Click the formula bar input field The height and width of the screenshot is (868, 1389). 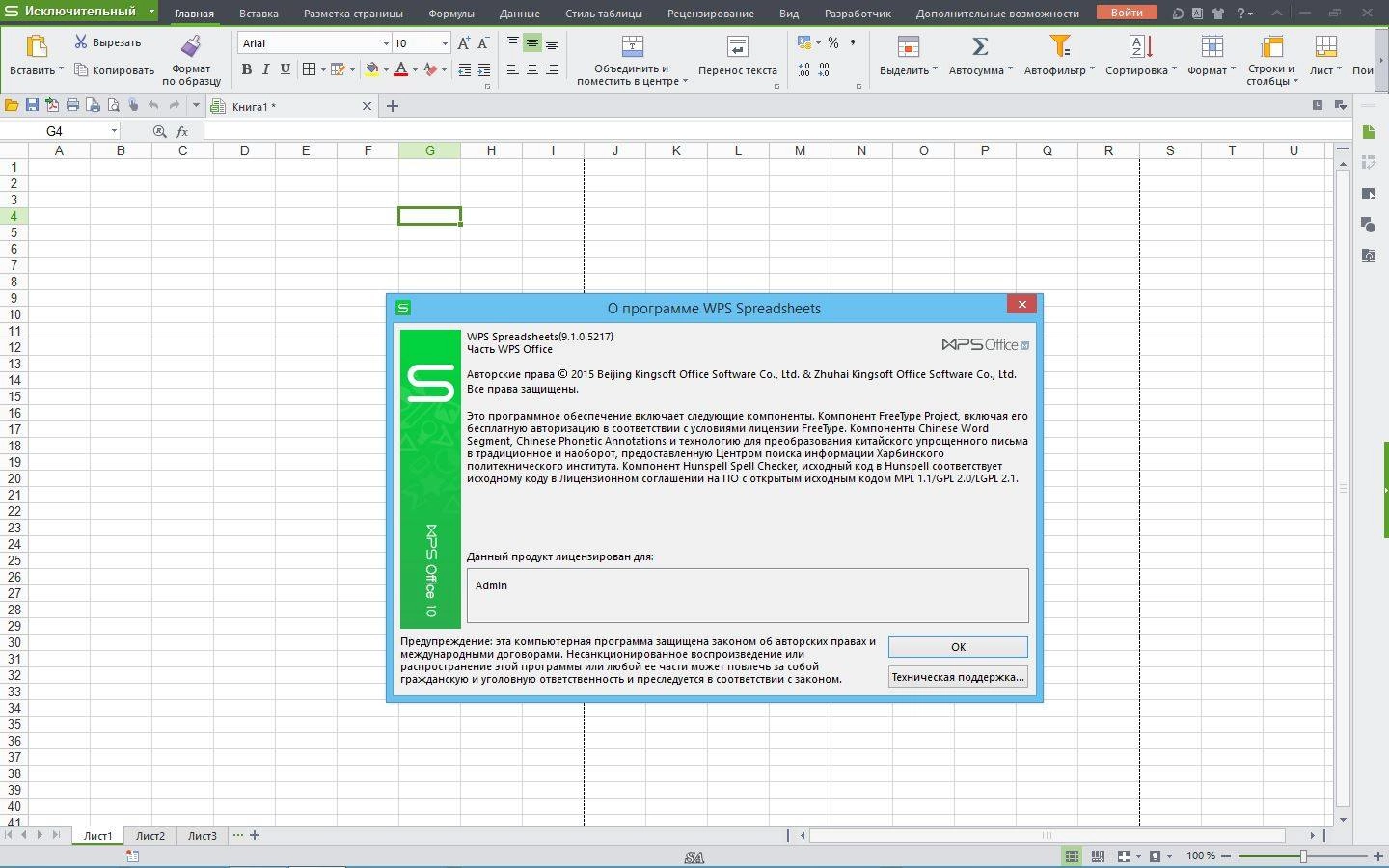776,131
